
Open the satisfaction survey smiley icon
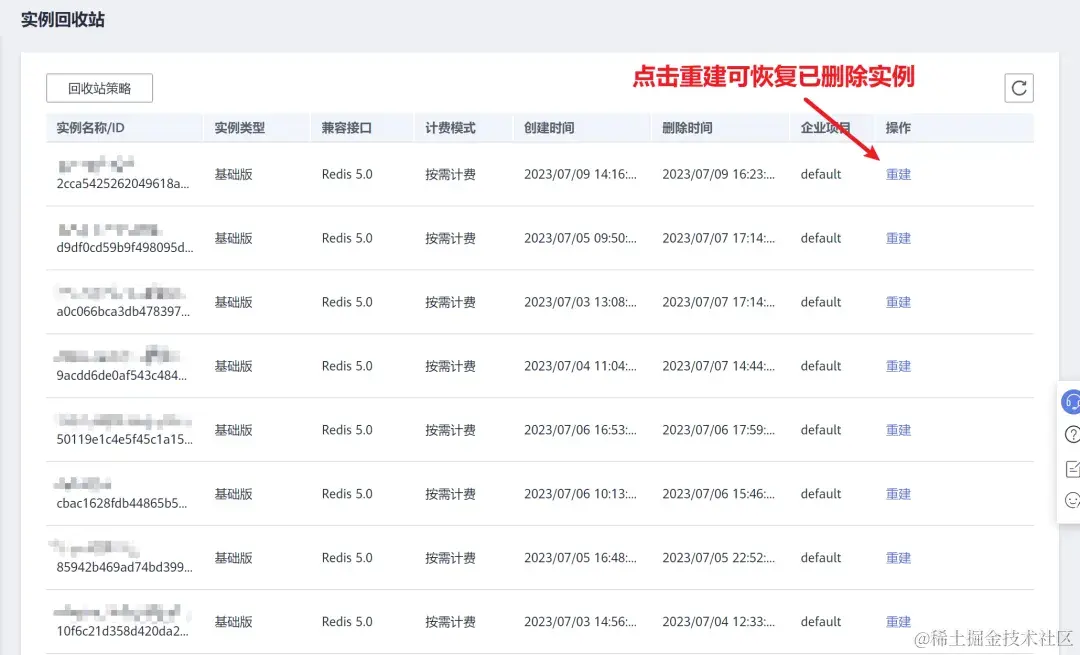click(1069, 500)
